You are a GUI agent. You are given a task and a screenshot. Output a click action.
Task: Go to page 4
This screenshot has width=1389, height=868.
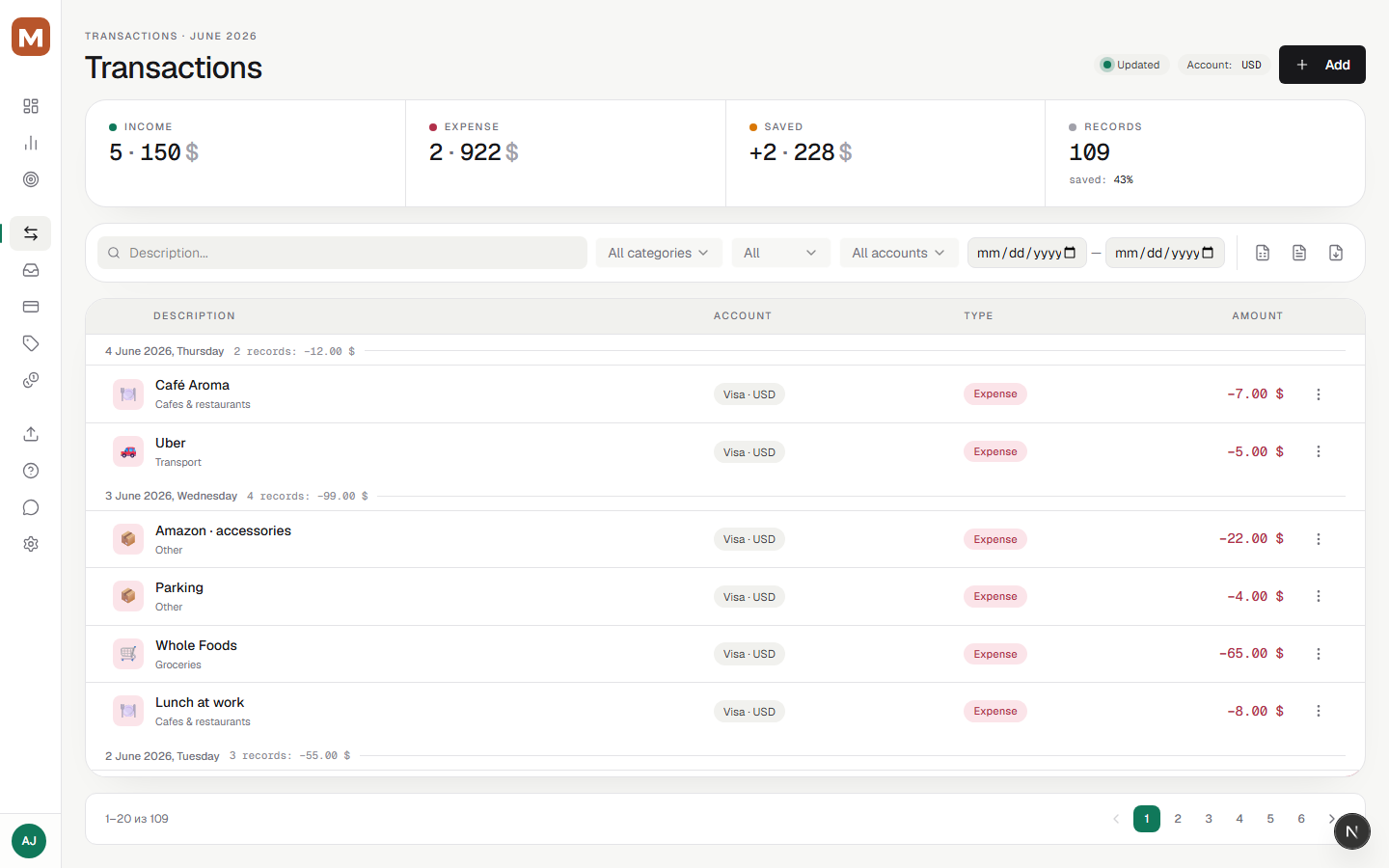tap(1239, 819)
